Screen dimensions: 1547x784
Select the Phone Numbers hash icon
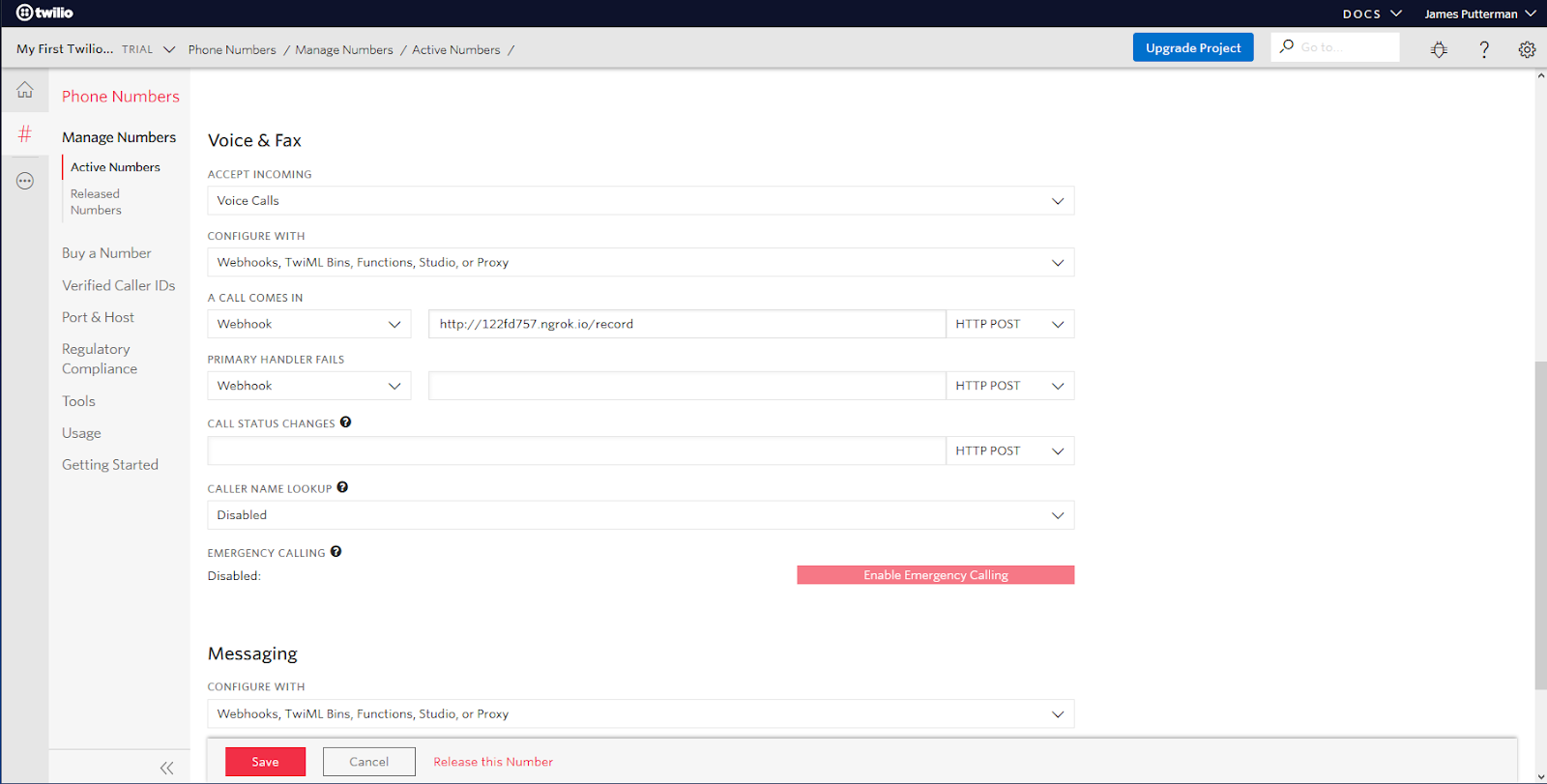click(x=25, y=133)
